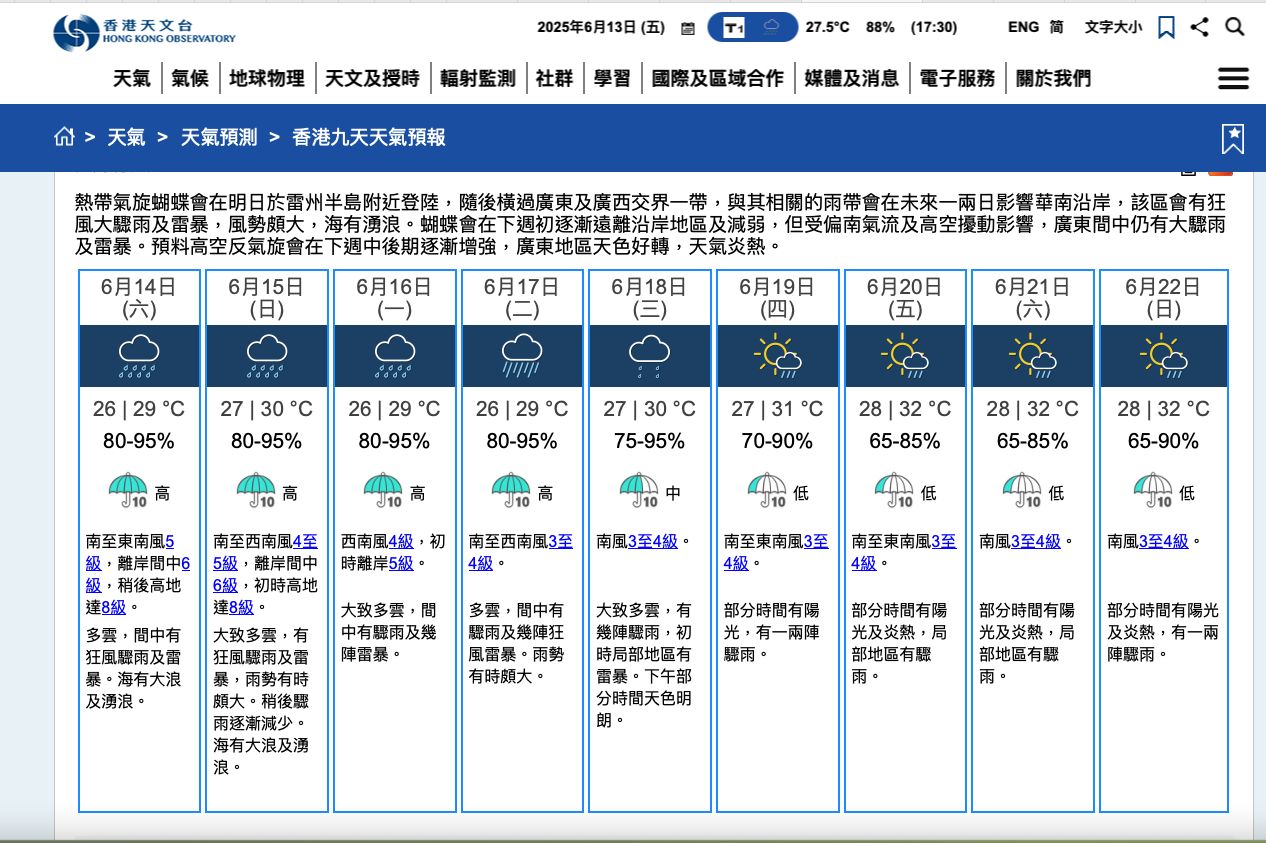Open the hamburger menu
Image resolution: width=1266 pixels, height=843 pixels.
click(1233, 79)
